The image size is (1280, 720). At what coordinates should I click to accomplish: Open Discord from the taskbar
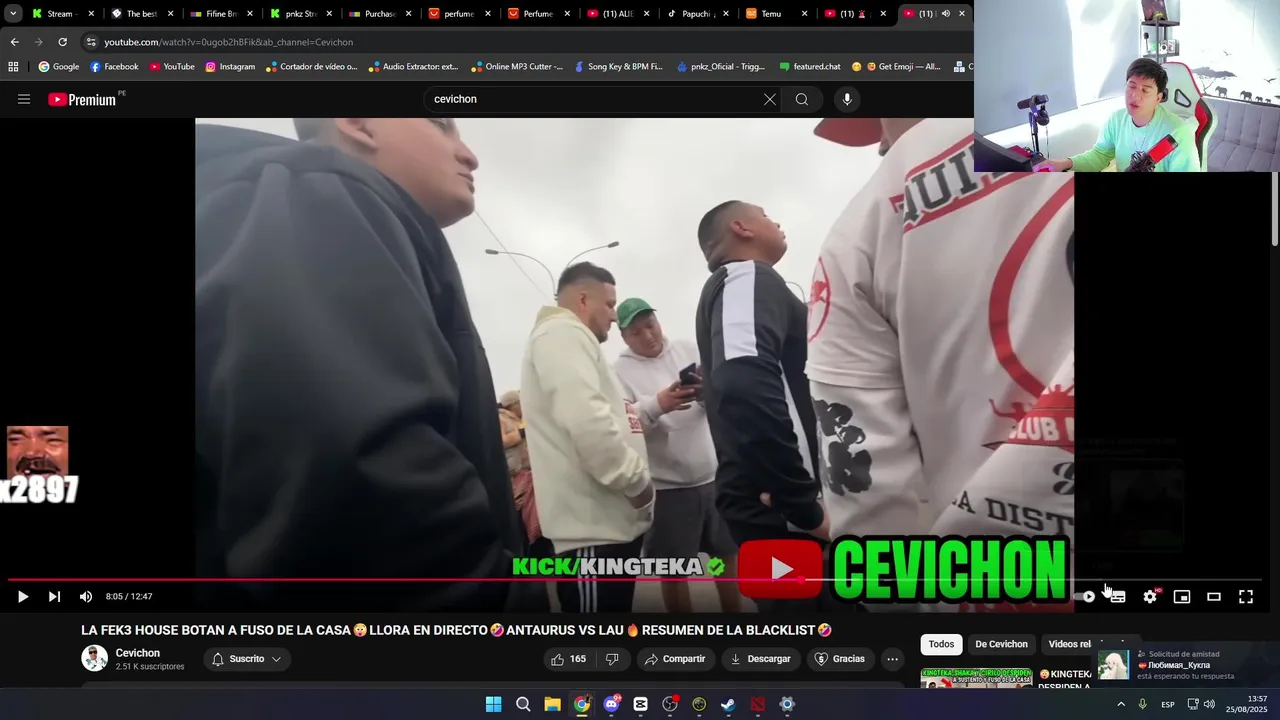611,704
